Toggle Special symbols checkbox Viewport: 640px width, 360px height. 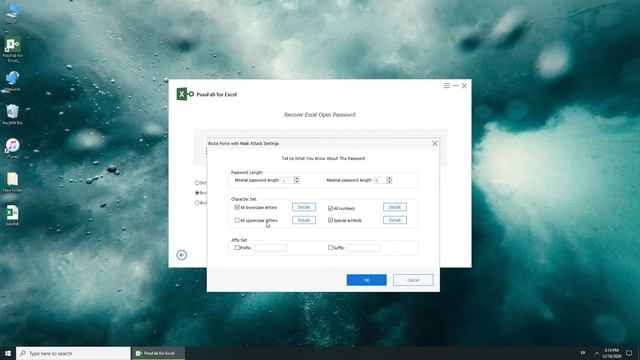[331, 220]
